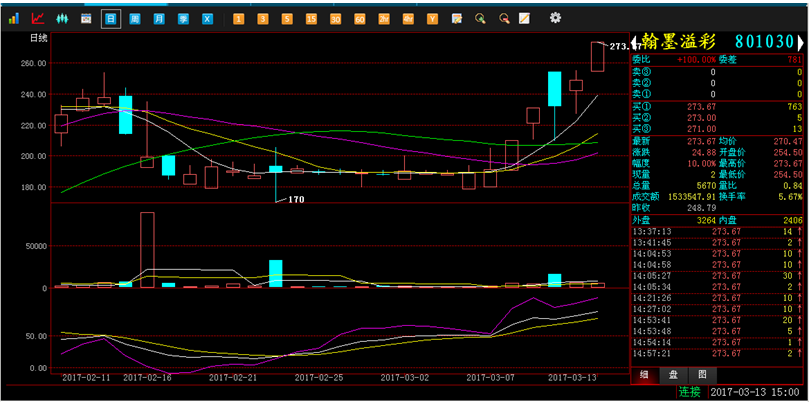
Task: Switch to the 盘 tab
Action: pos(674,375)
